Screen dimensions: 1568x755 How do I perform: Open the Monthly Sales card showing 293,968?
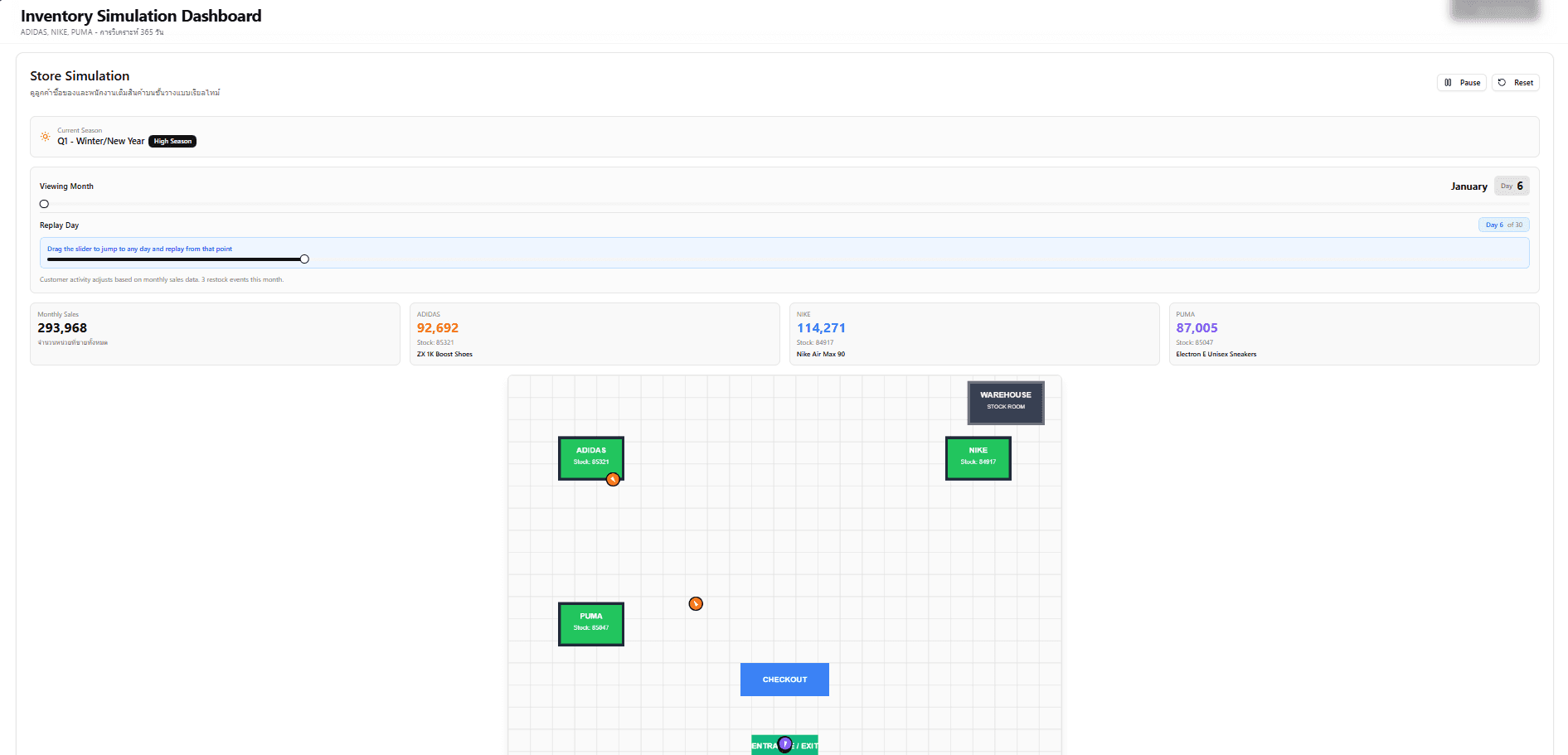point(214,333)
